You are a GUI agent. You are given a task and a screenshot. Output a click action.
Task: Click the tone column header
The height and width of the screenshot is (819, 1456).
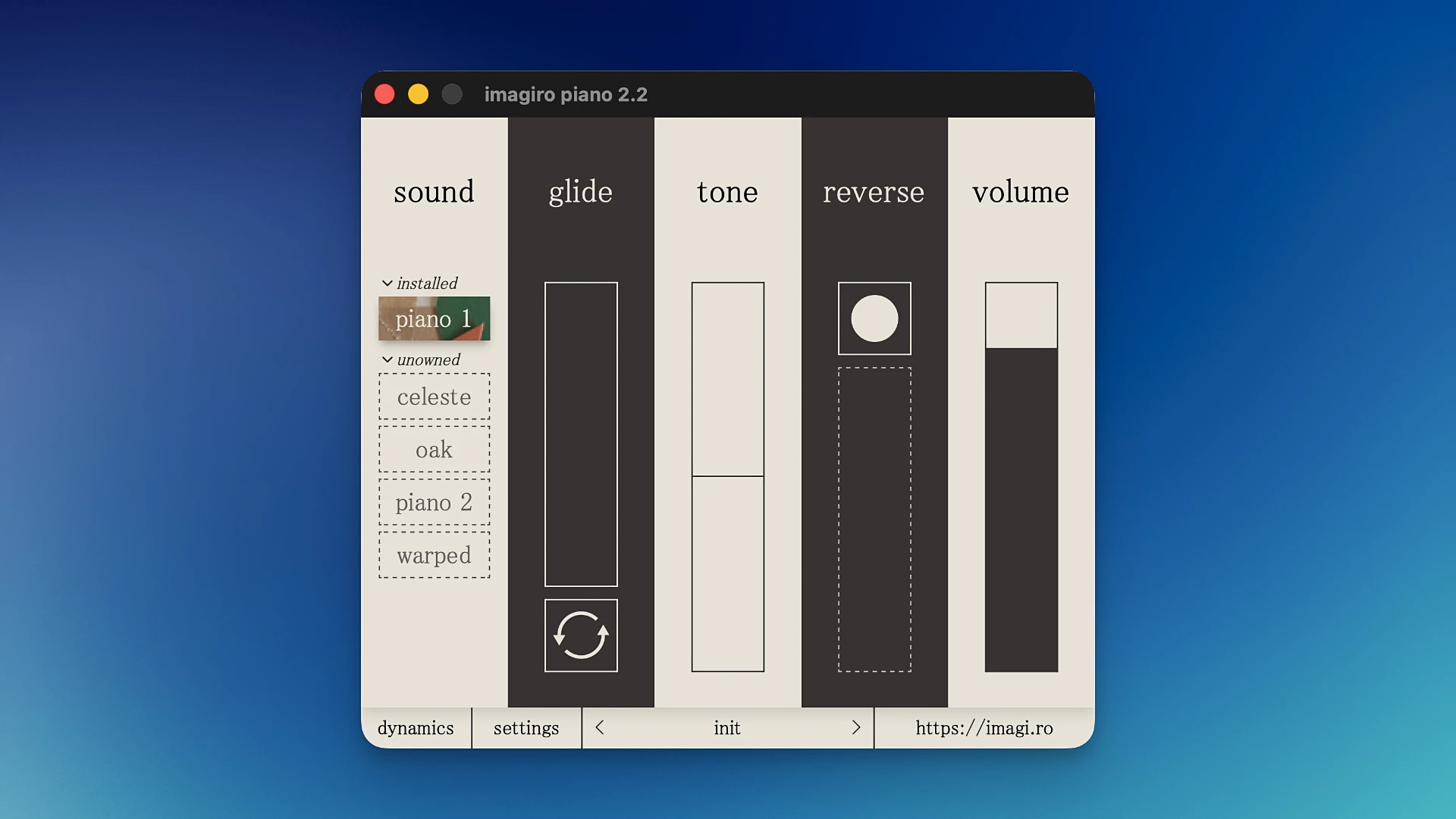click(726, 192)
